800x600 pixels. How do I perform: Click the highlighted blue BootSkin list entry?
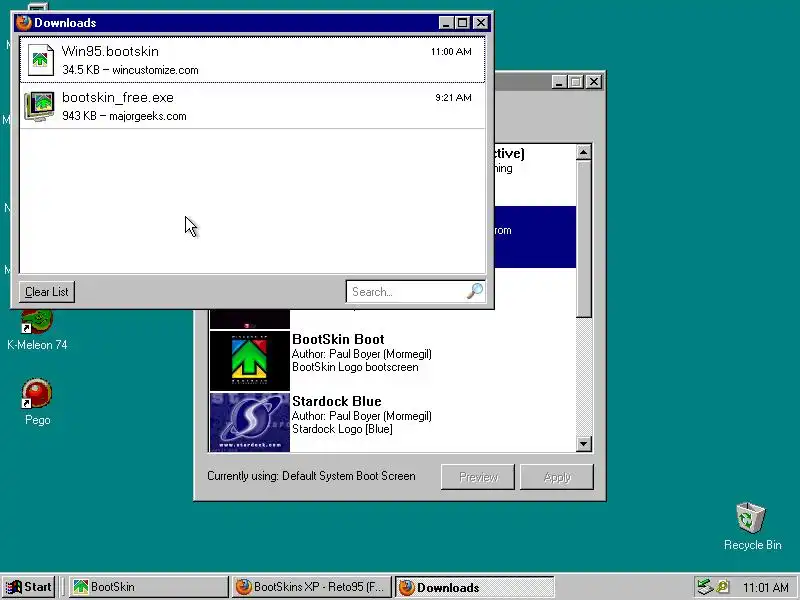coord(535,237)
